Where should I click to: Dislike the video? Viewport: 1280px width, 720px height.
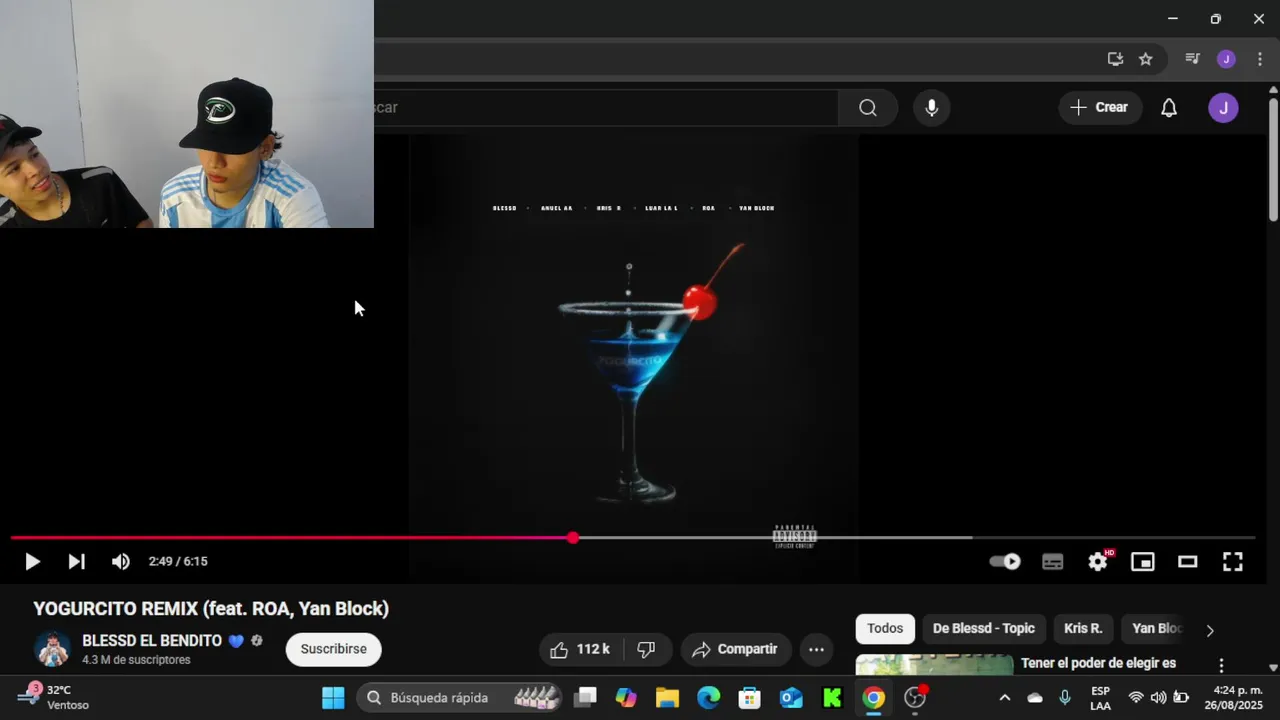(x=646, y=650)
